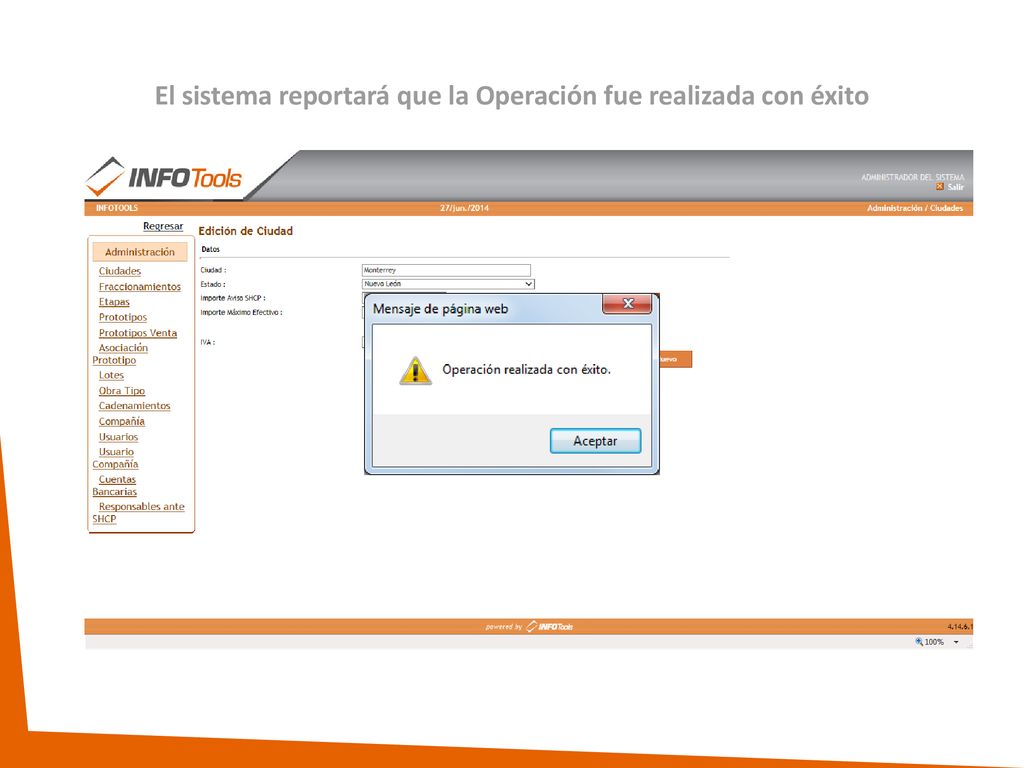Viewport: 1024px width, 768px height.
Task: Open Cuentas Bancarias link
Action: (x=115, y=485)
